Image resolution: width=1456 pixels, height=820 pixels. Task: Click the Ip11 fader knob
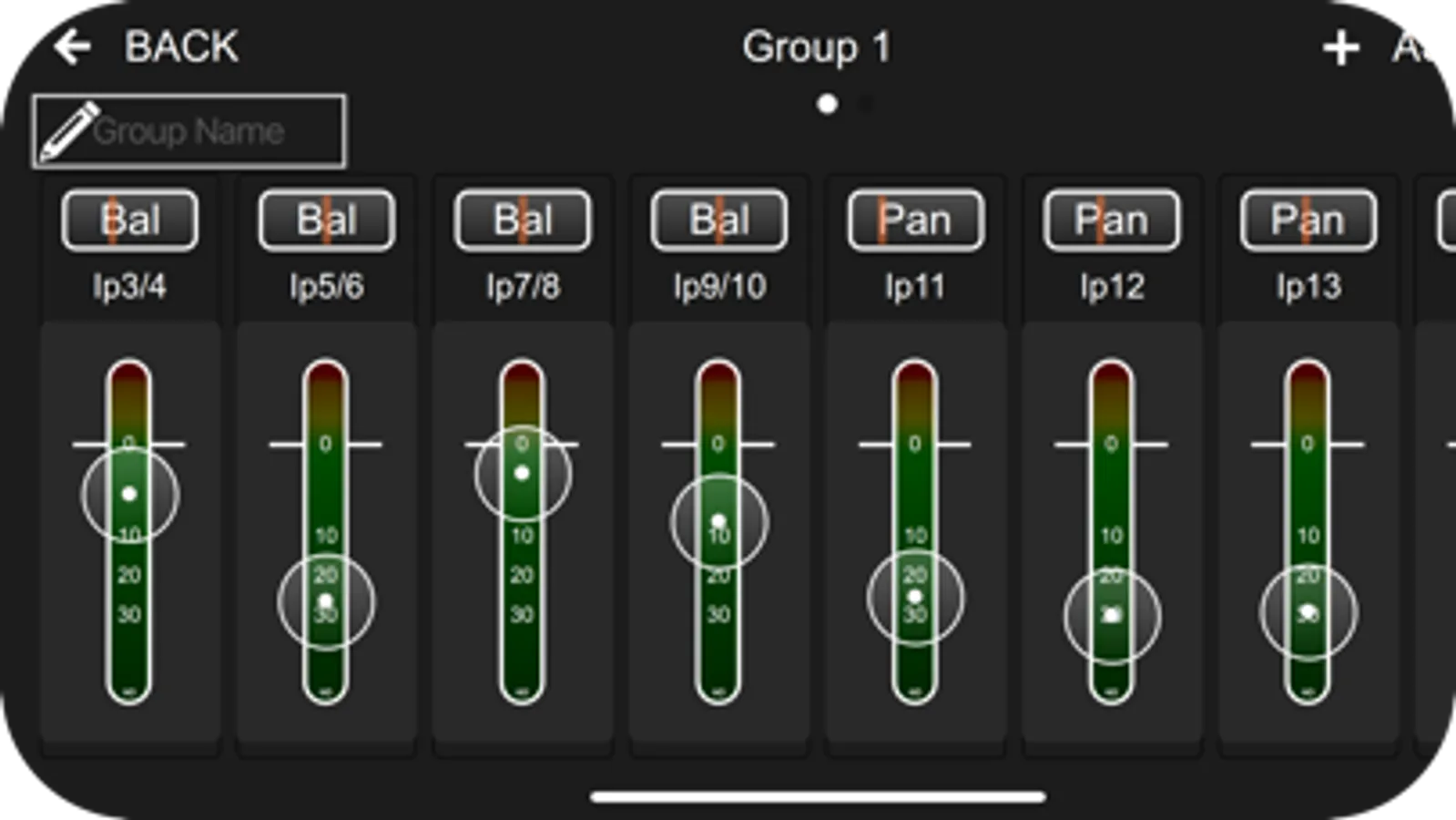tap(915, 598)
